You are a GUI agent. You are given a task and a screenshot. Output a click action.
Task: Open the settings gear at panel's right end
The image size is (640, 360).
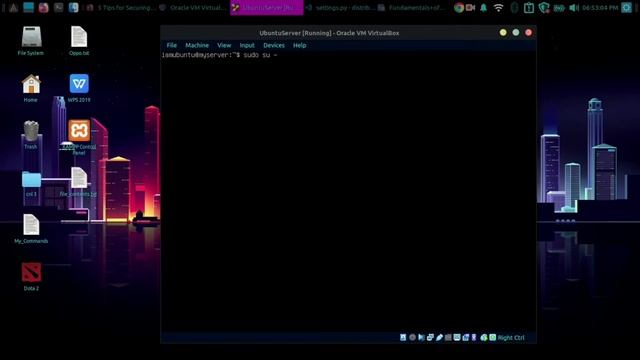point(627,7)
